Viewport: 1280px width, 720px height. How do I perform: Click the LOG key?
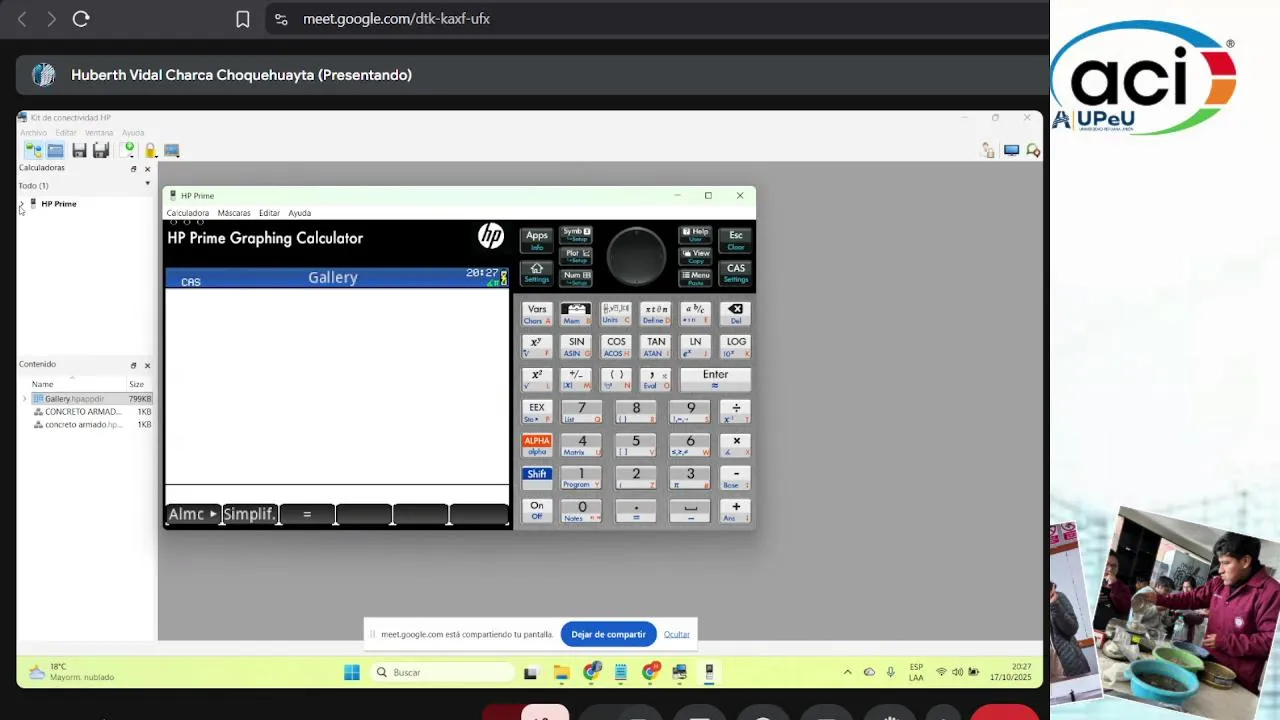[x=736, y=346]
